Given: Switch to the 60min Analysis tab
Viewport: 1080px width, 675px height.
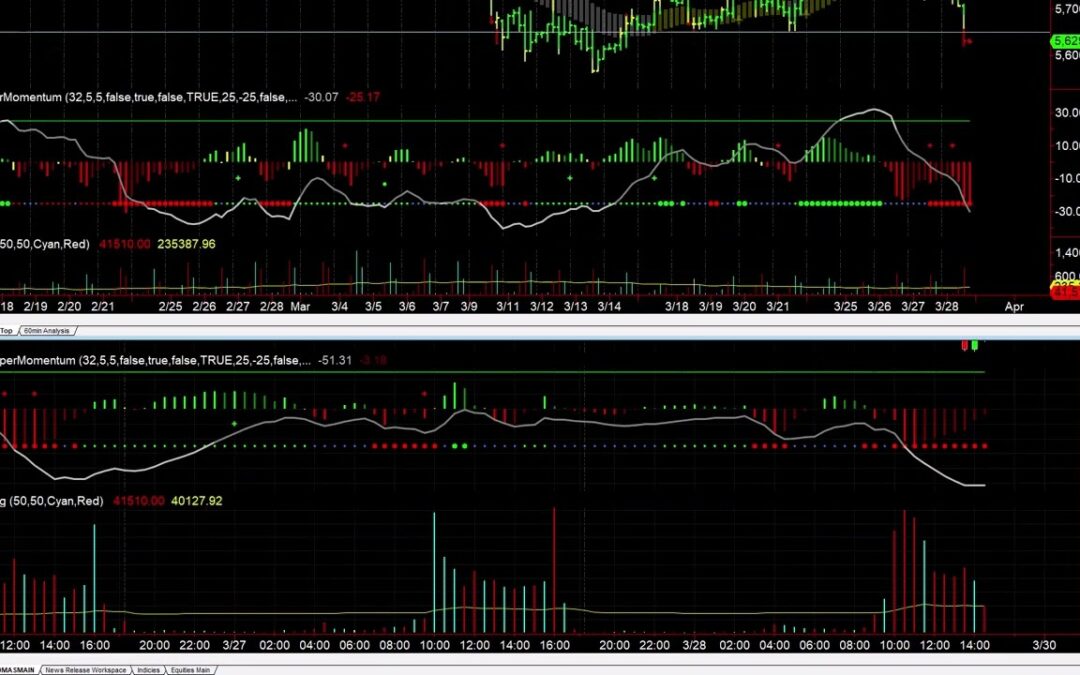Looking at the screenshot, I should (x=49, y=330).
